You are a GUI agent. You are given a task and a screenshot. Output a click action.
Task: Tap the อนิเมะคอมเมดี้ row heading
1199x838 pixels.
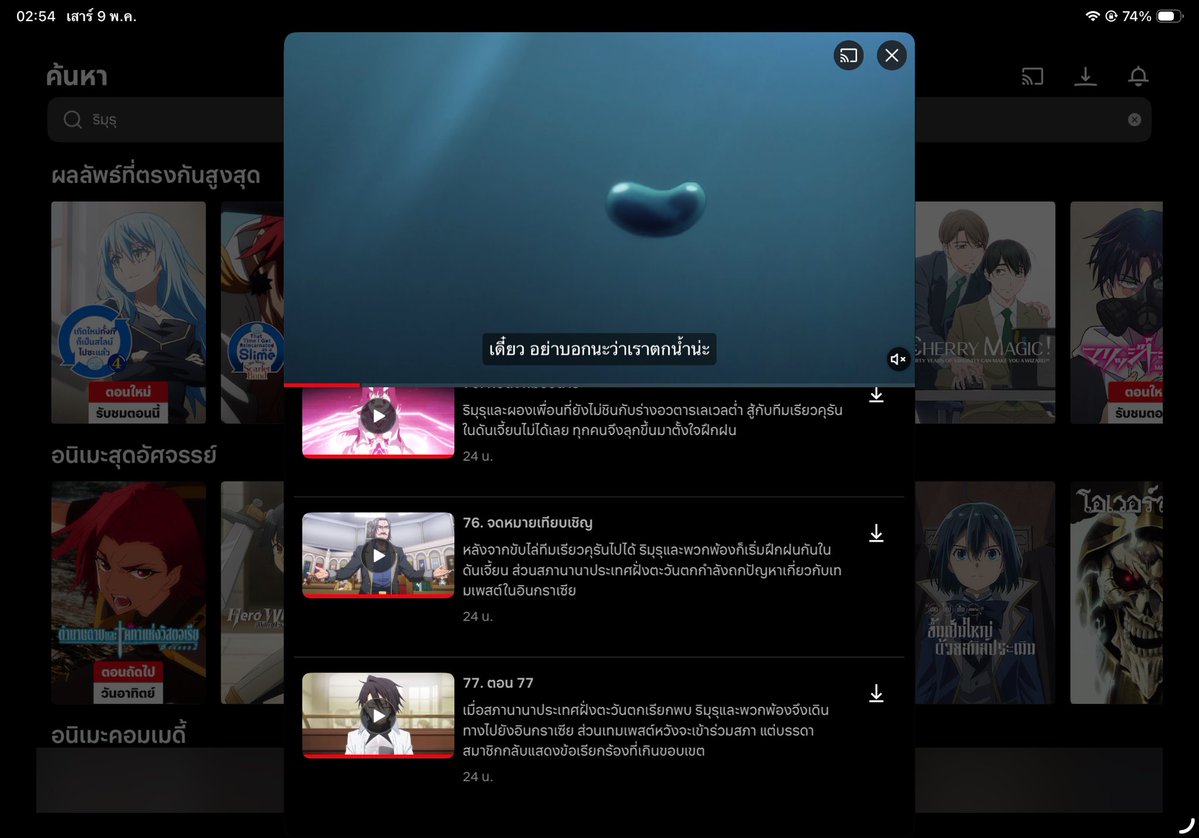(119, 735)
